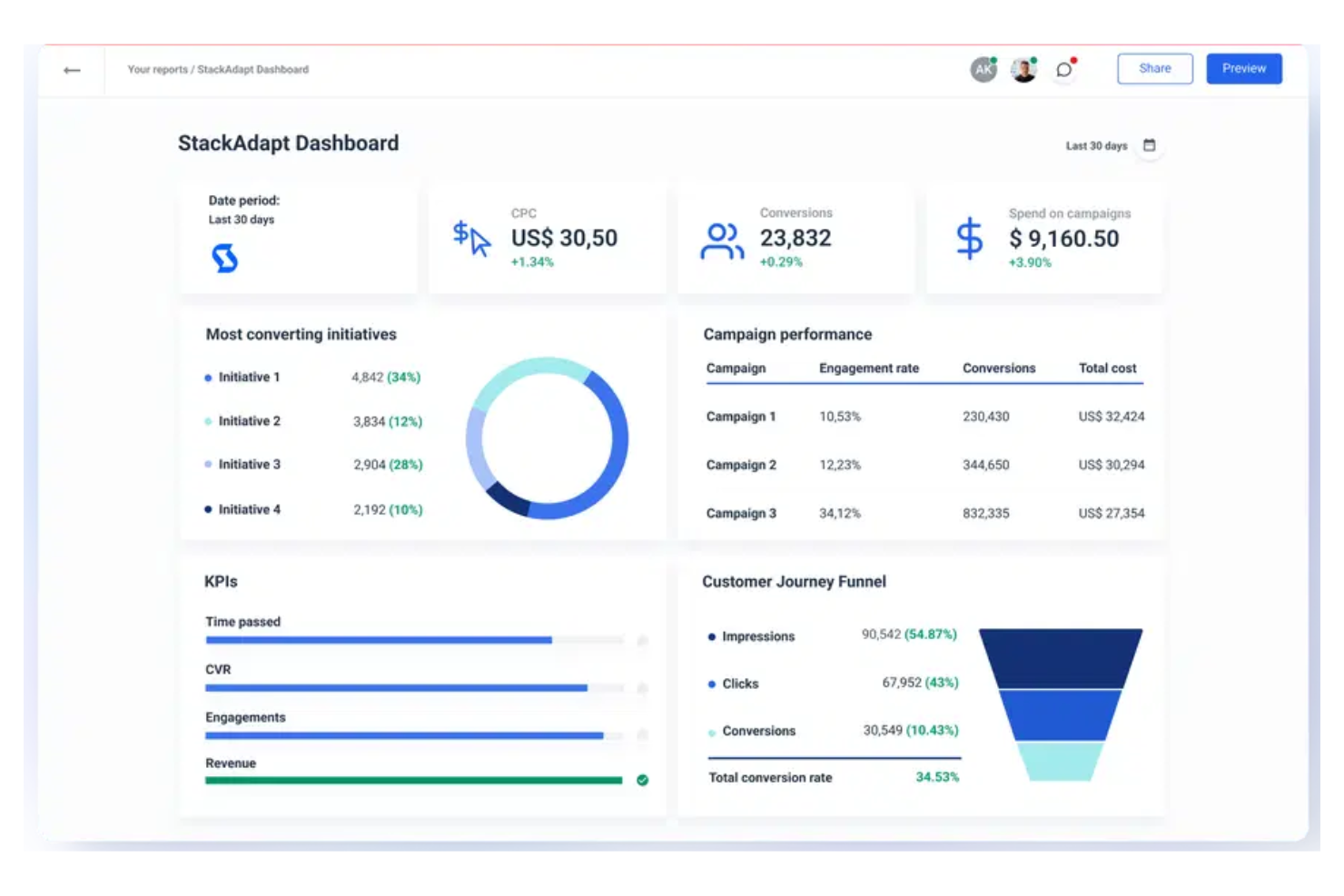The height and width of the screenshot is (896, 1344).
Task: Click the StackAdapt logo in the Date period card
Action: click(x=223, y=257)
